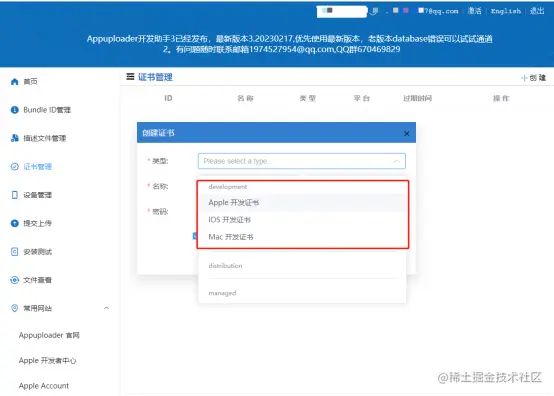Click the 描述文件管理 sidebar icon

tap(14, 138)
